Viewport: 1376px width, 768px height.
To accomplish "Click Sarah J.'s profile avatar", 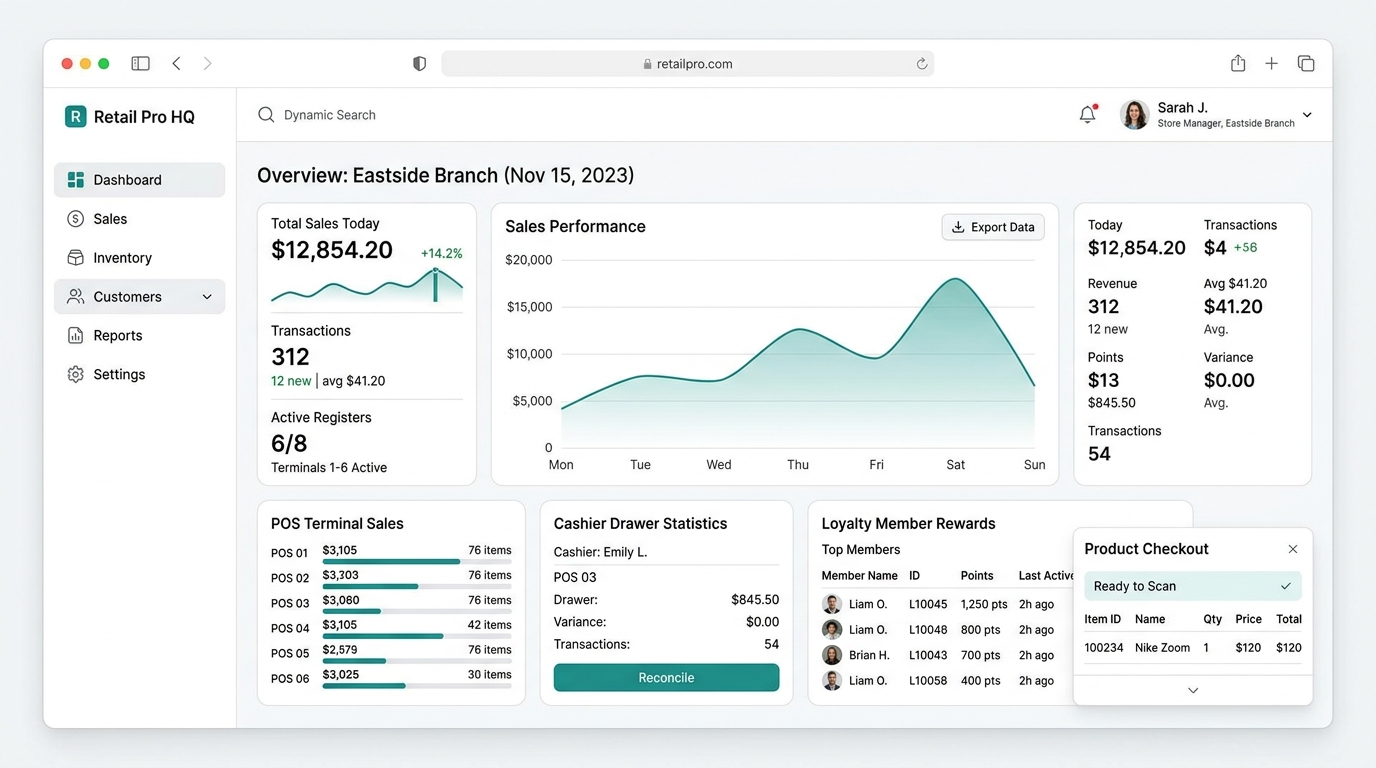I will coord(1134,115).
